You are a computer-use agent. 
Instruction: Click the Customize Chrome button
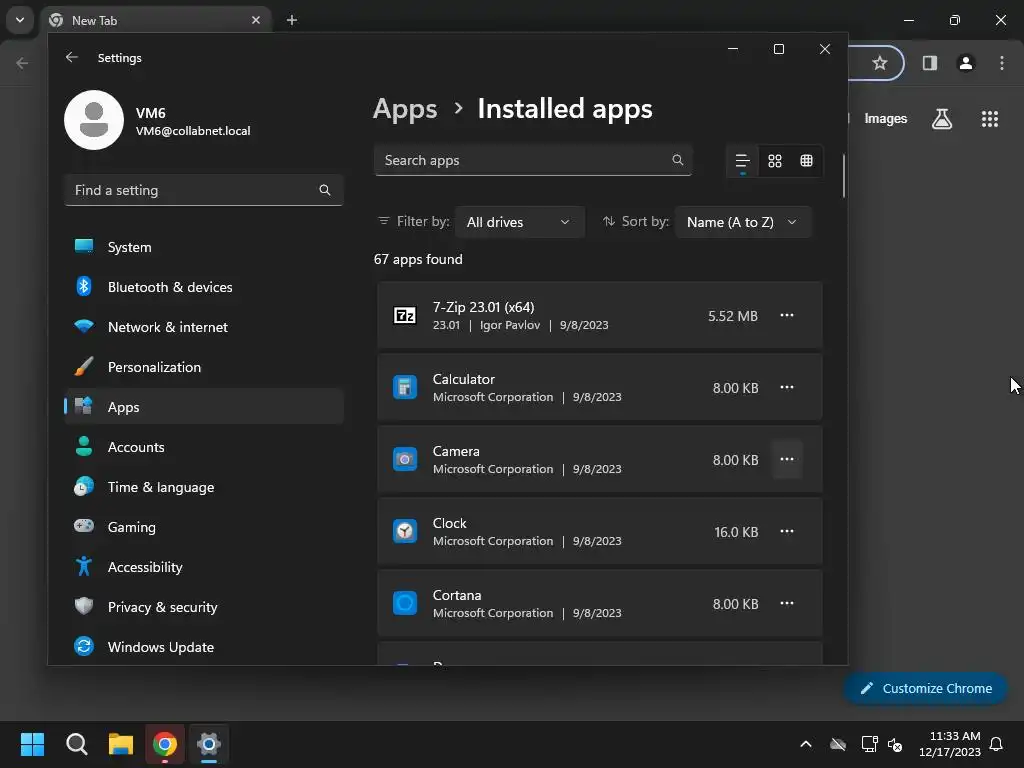point(925,688)
